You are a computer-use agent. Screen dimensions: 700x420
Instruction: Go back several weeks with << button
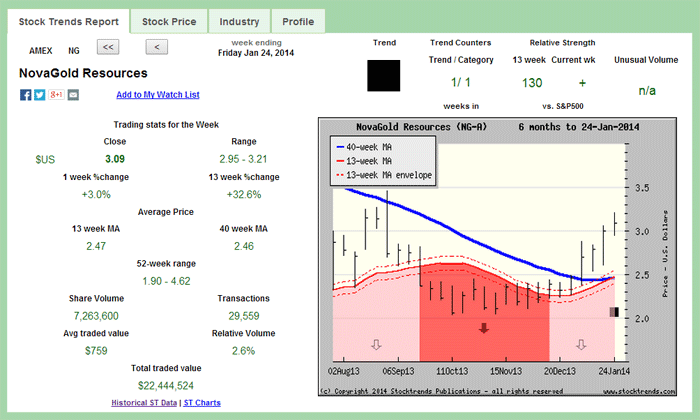[108, 47]
